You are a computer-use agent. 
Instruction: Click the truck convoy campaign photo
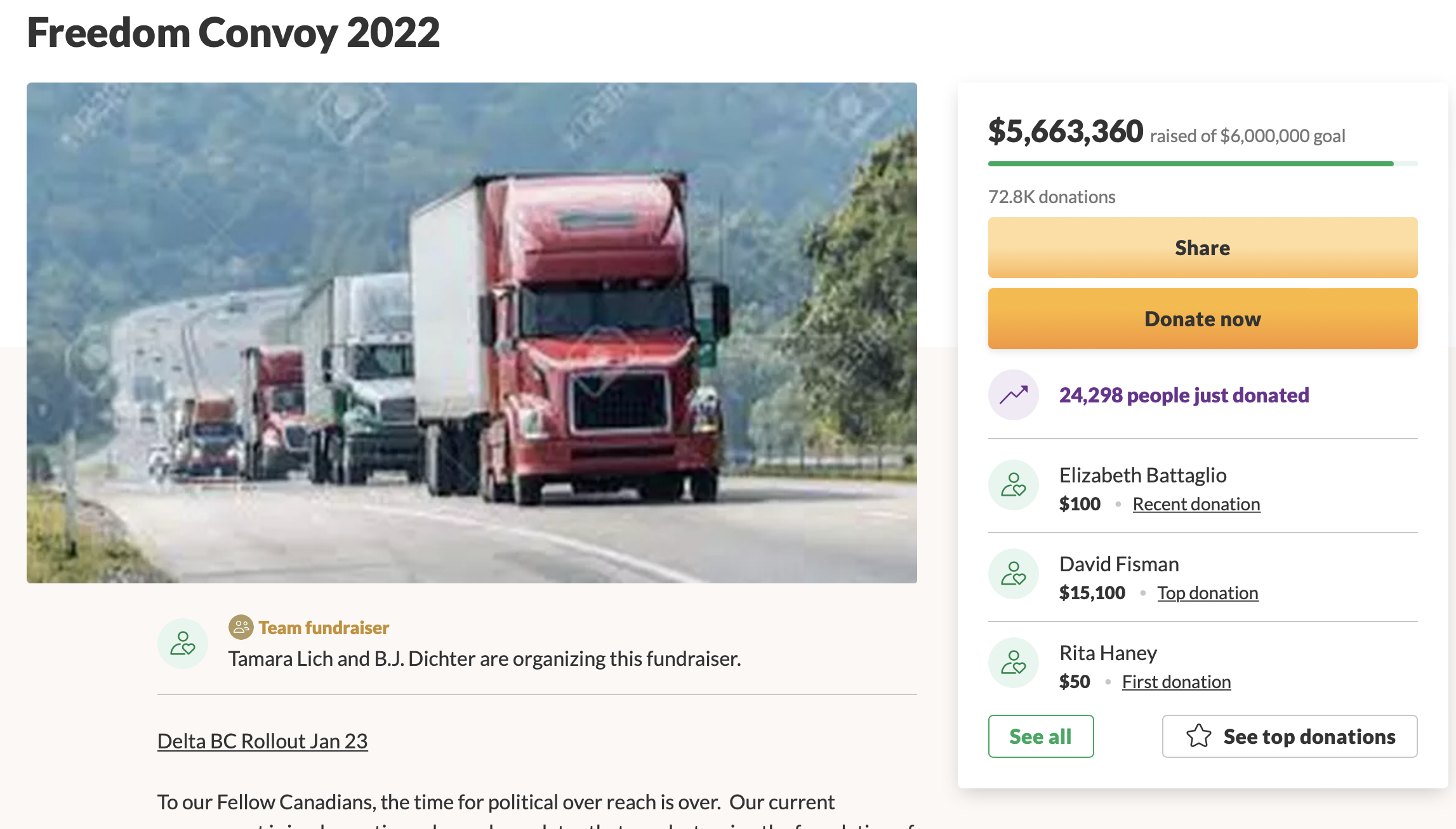pyautogui.click(x=472, y=333)
